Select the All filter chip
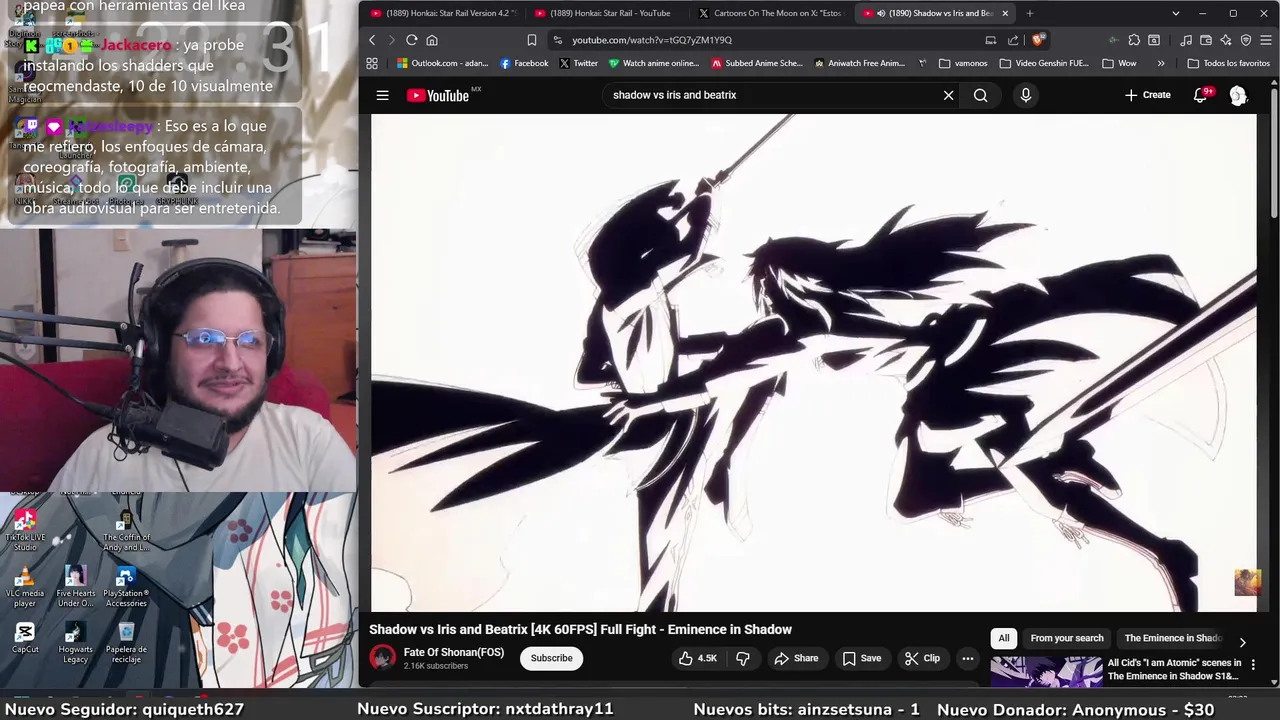The height and width of the screenshot is (720, 1280). (1004, 638)
